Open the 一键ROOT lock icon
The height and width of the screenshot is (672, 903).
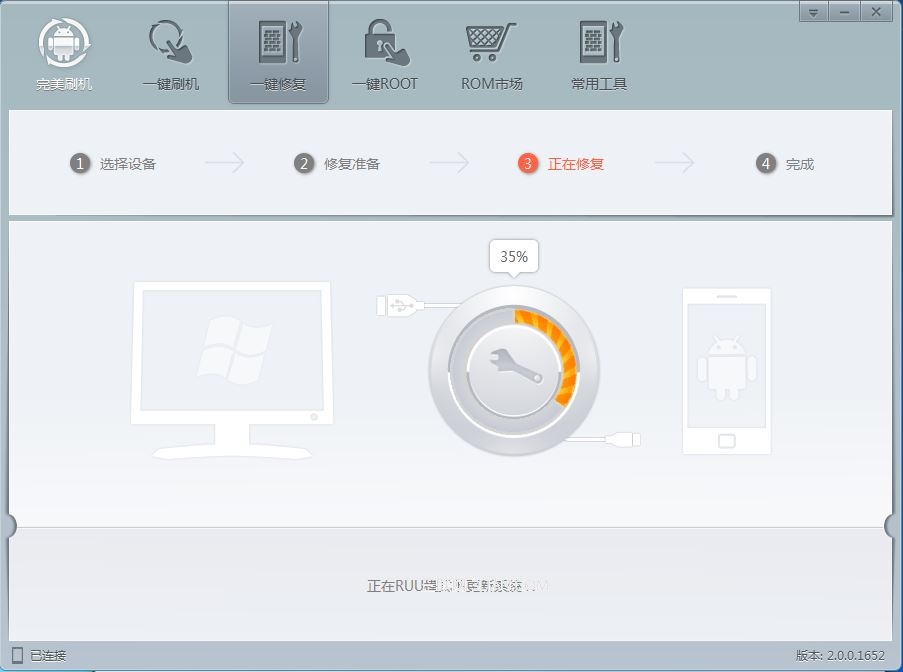386,43
